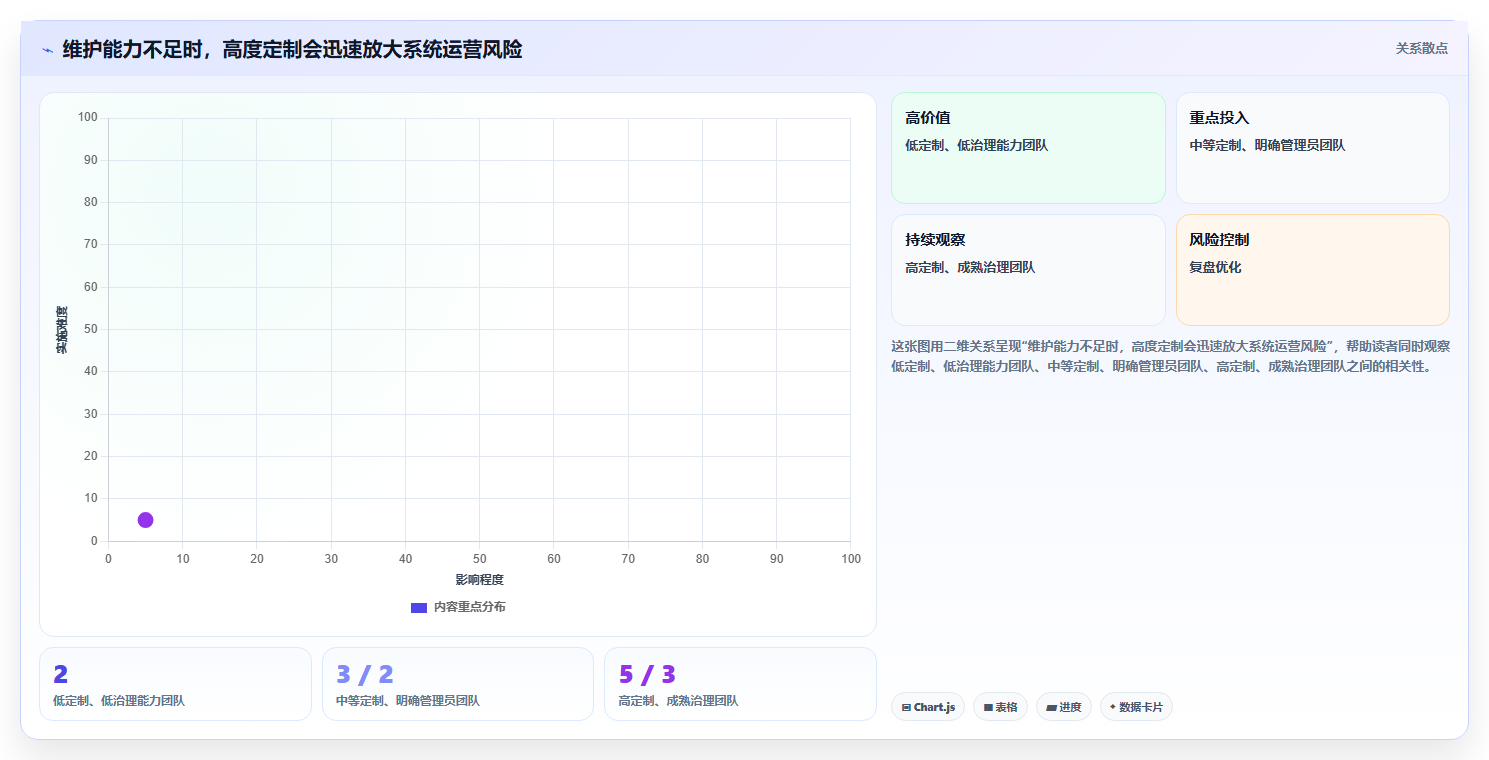This screenshot has width=1489, height=760.
Task: Click the 影响程度 x-axis title
Action: (x=479, y=580)
